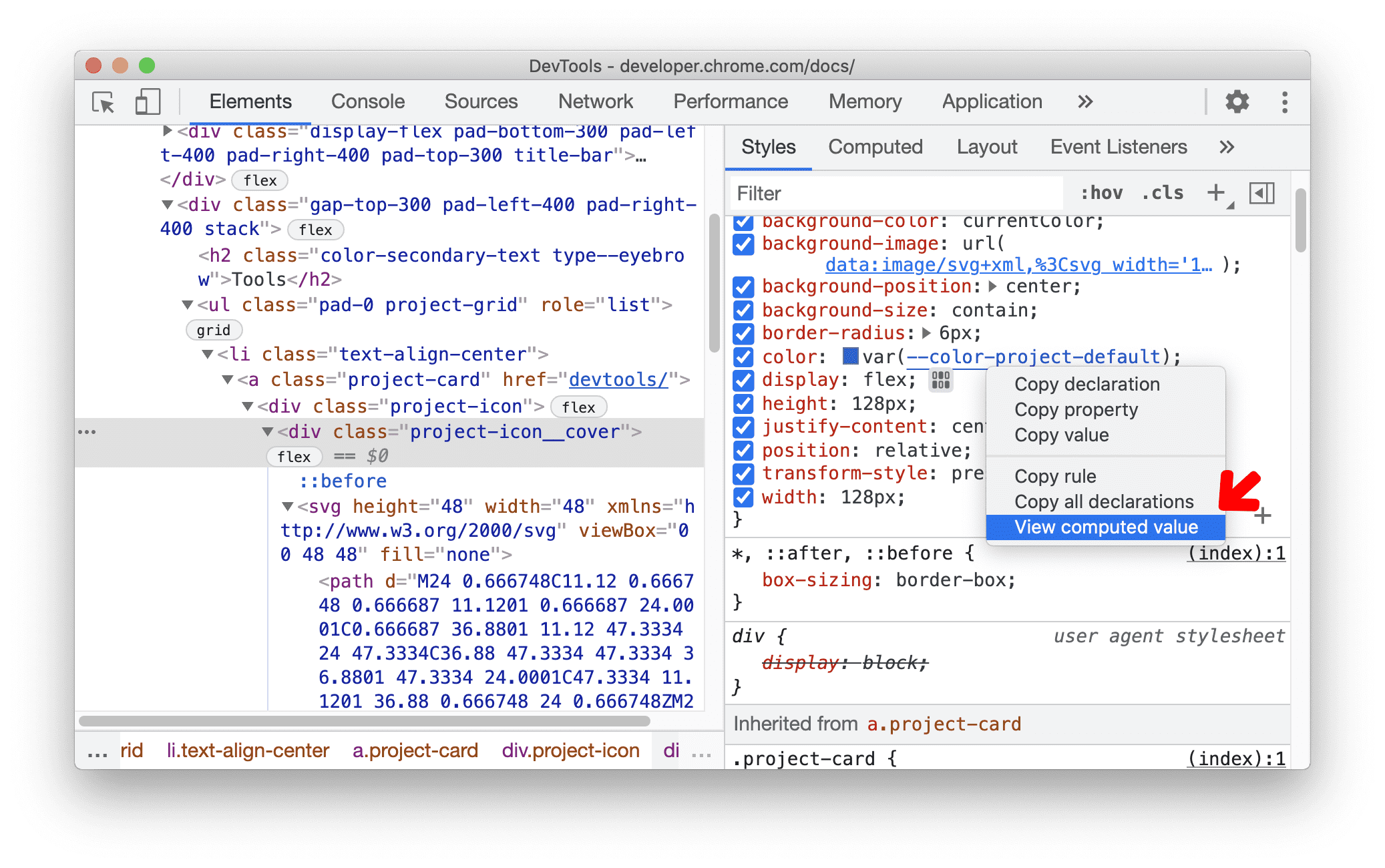This screenshot has height=868, width=1385.
Task: Toggle the display flex CSS checkbox
Action: click(x=745, y=382)
